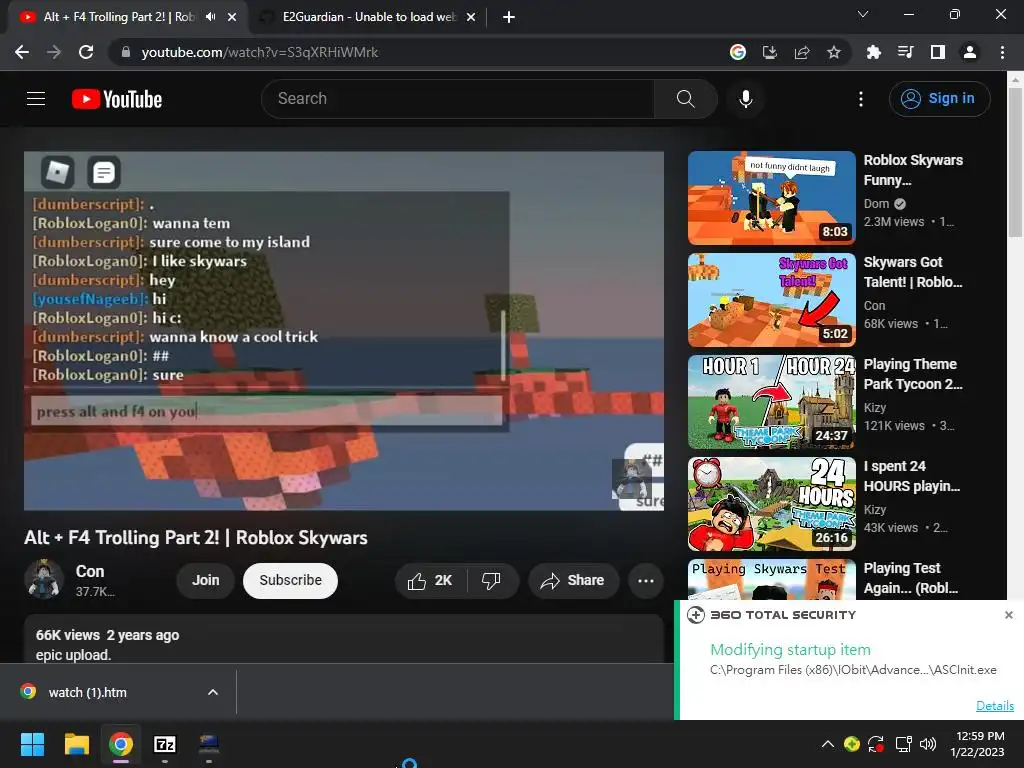Show hidden system tray icons
1024x768 pixels.
coord(827,744)
